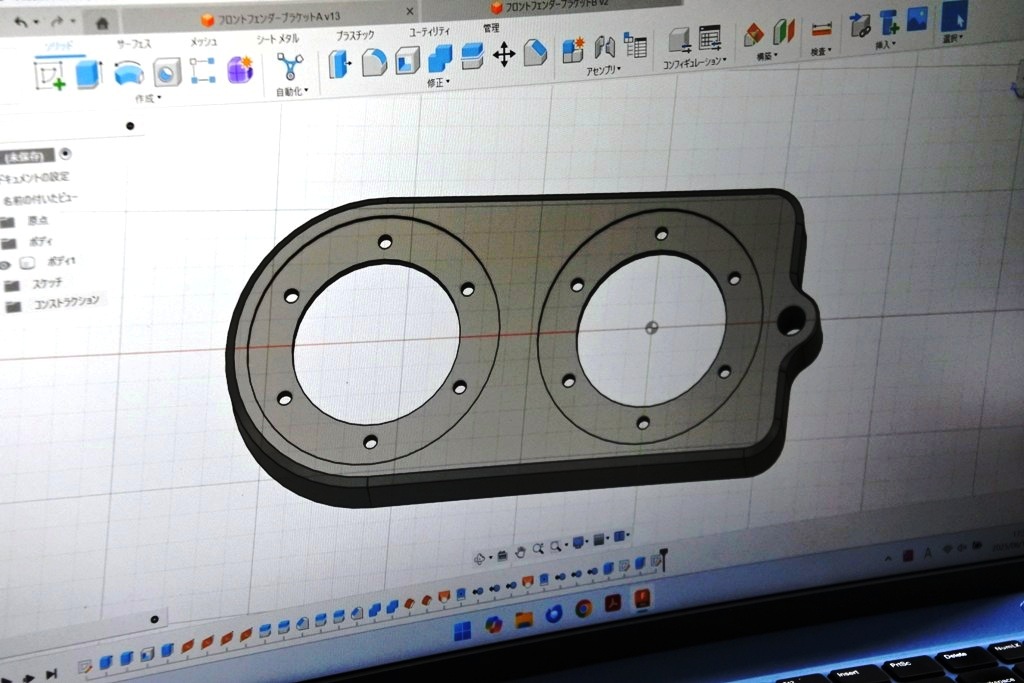The width and height of the screenshot is (1024, 683).
Task: Click the Home button left of document tabs
Action: [102, 22]
